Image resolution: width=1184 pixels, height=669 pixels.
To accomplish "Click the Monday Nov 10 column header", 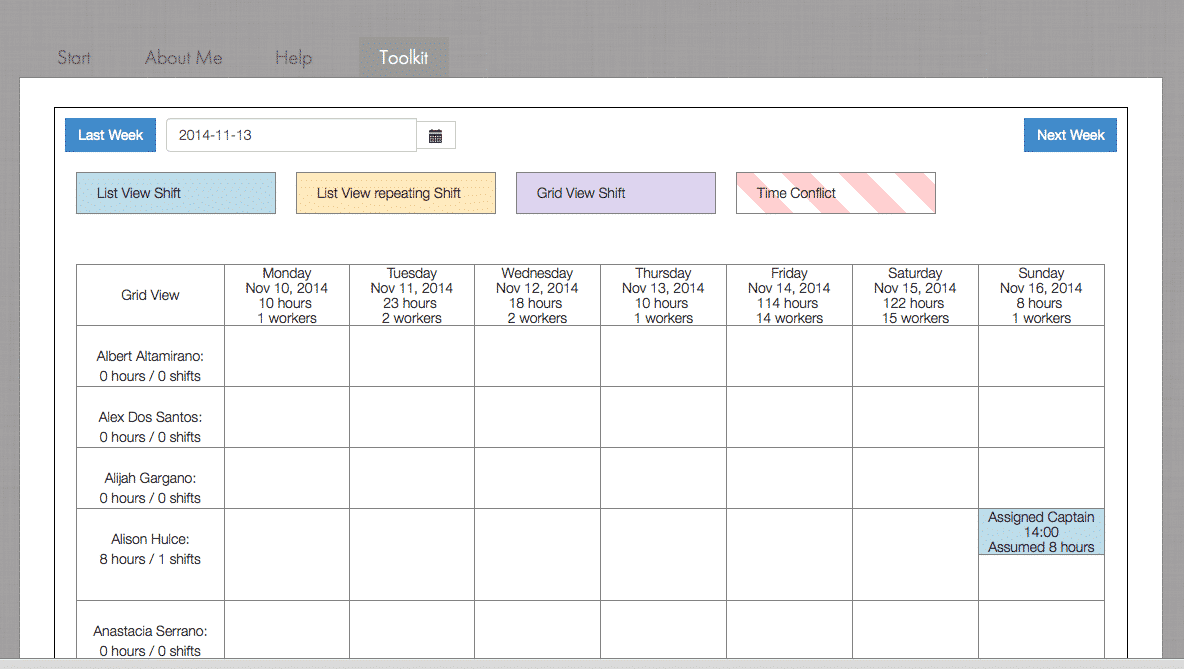I will click(x=287, y=295).
